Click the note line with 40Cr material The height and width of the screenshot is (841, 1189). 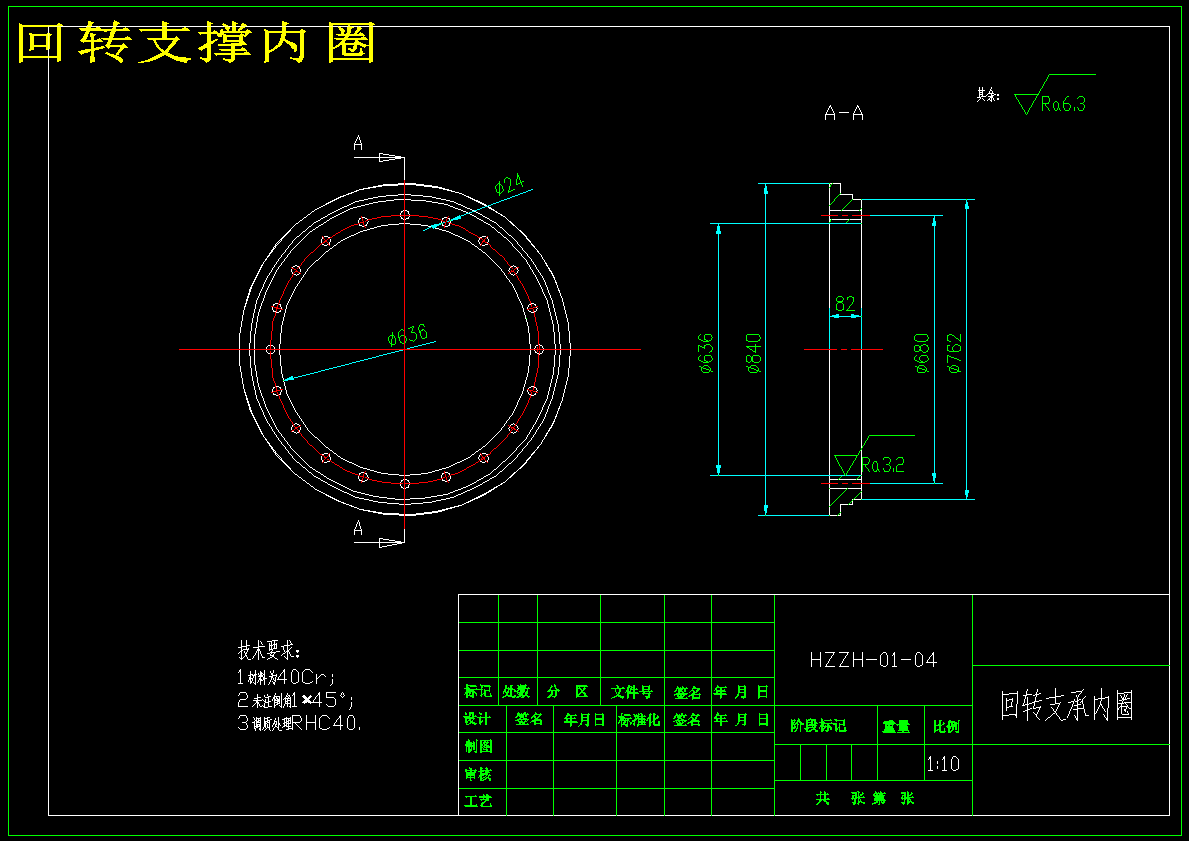click(286, 676)
